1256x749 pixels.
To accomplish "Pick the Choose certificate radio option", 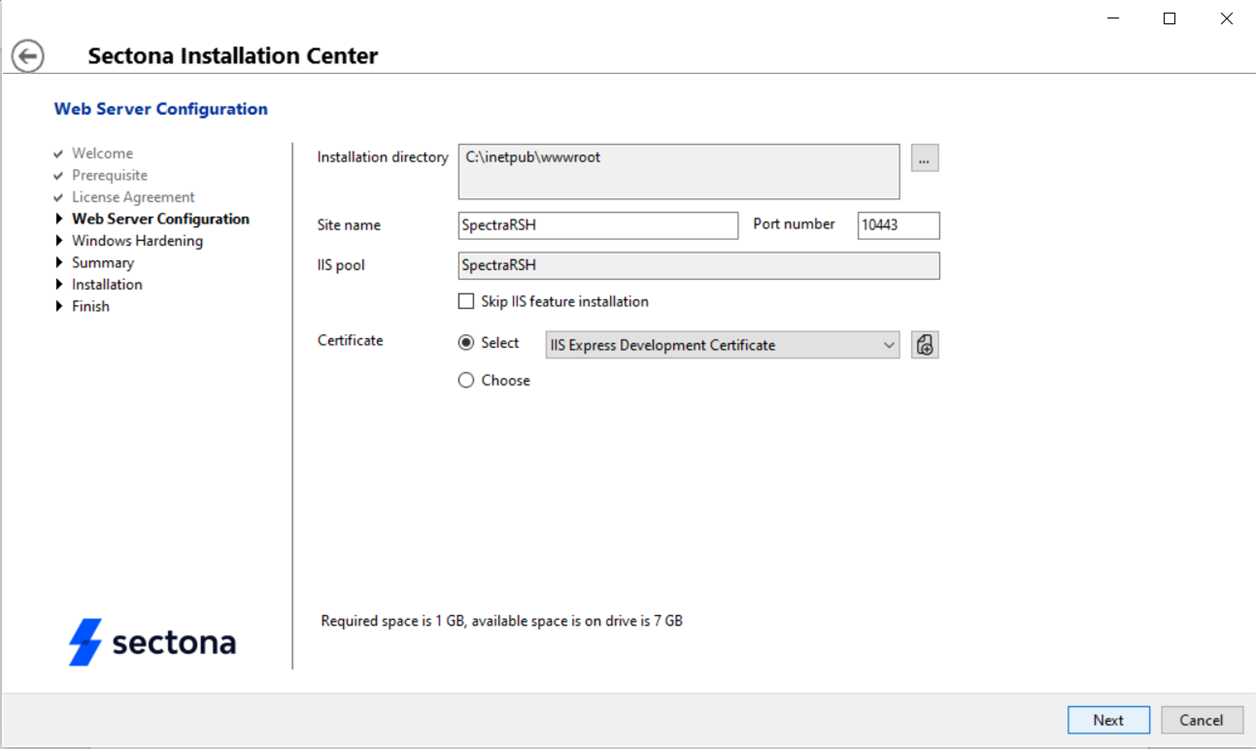I will [466, 381].
